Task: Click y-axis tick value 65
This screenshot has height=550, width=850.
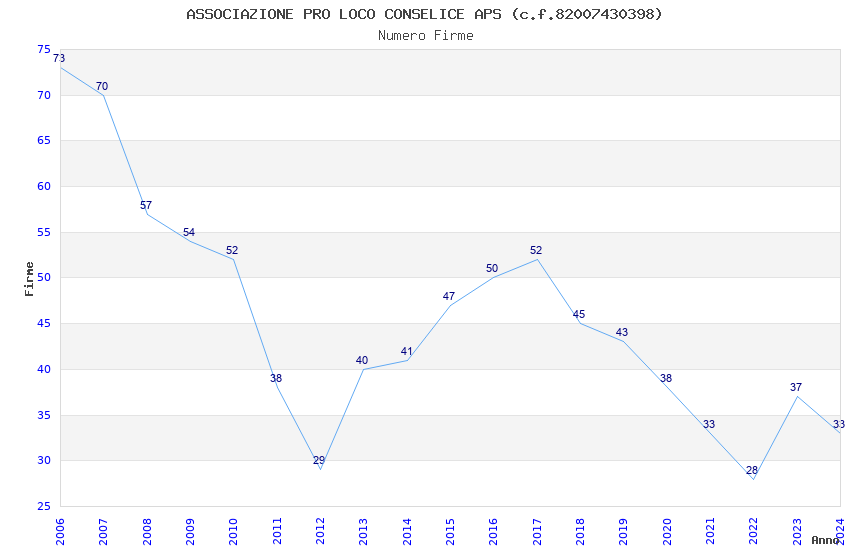Action: click(44, 140)
